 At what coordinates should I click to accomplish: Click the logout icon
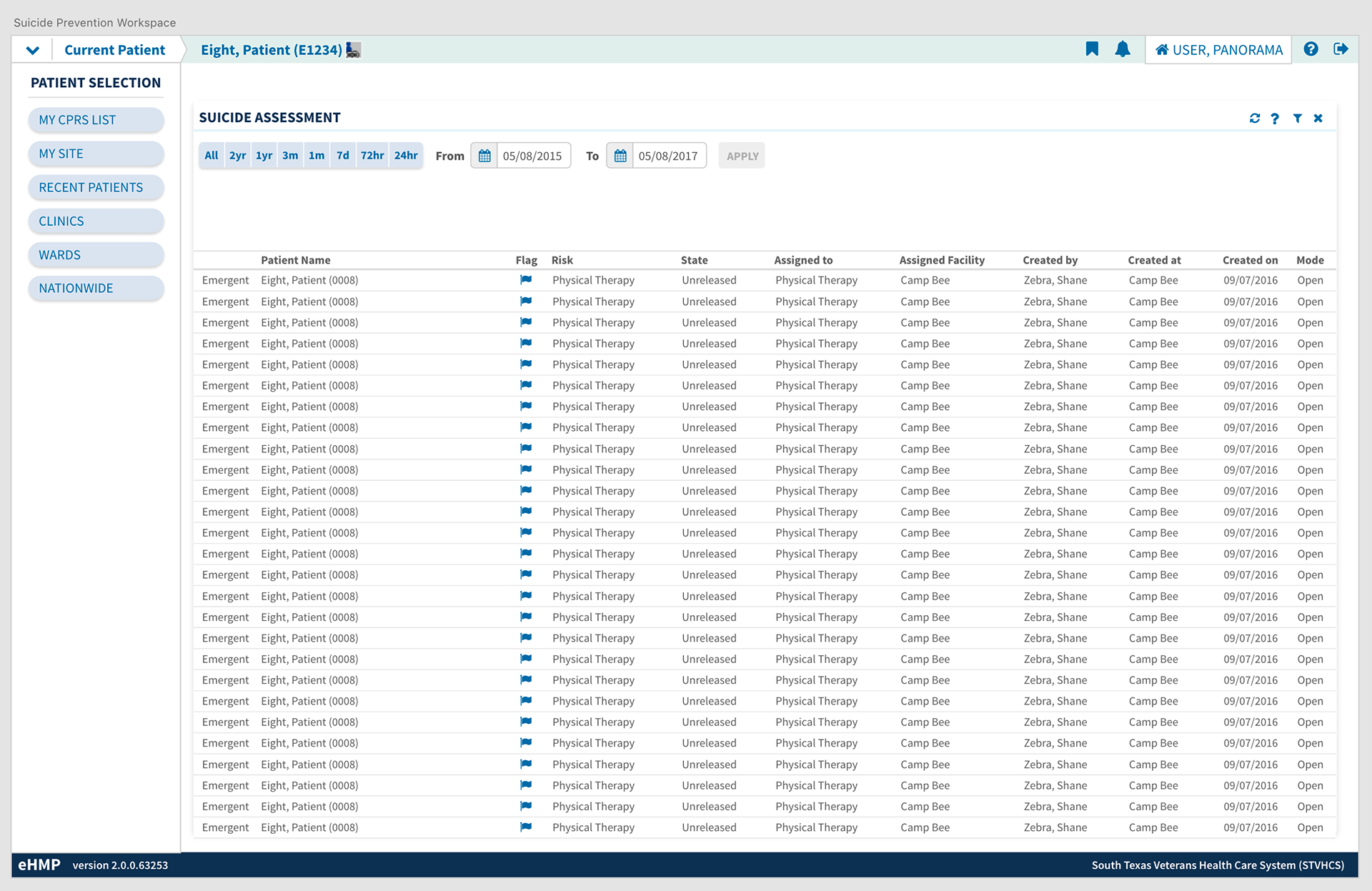[x=1341, y=49]
